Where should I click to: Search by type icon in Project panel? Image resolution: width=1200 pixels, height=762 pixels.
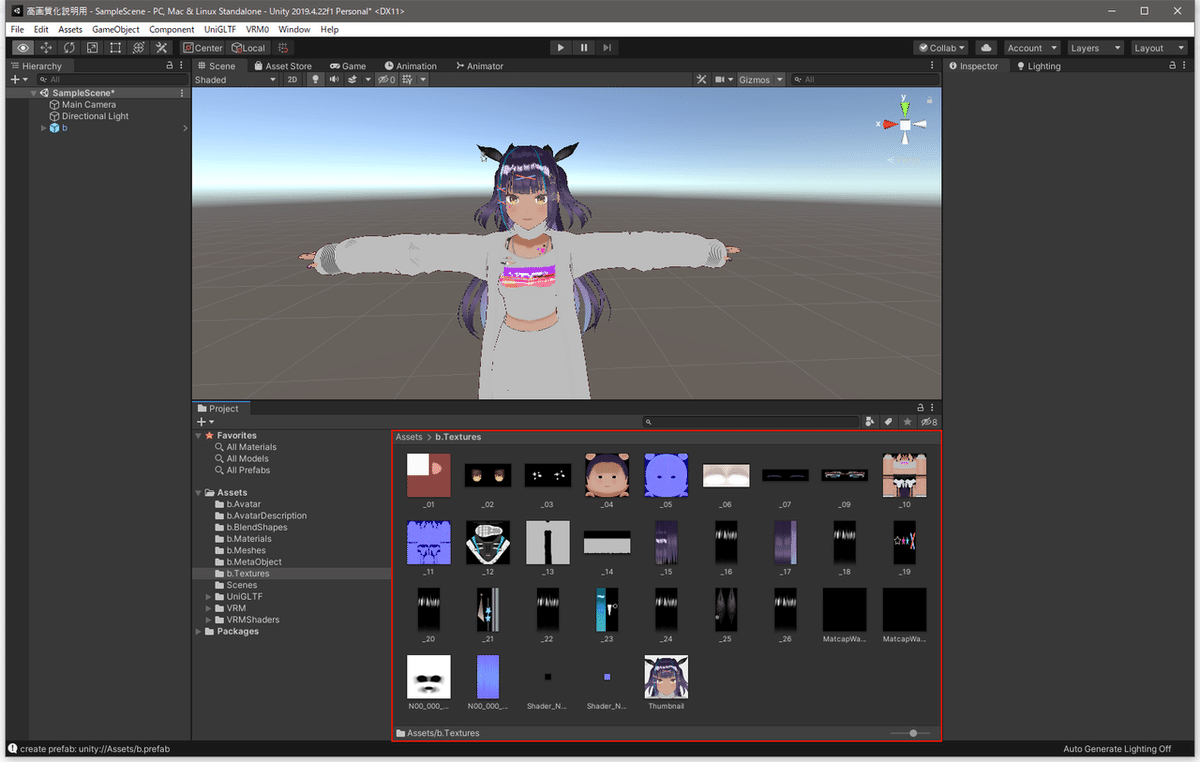870,422
